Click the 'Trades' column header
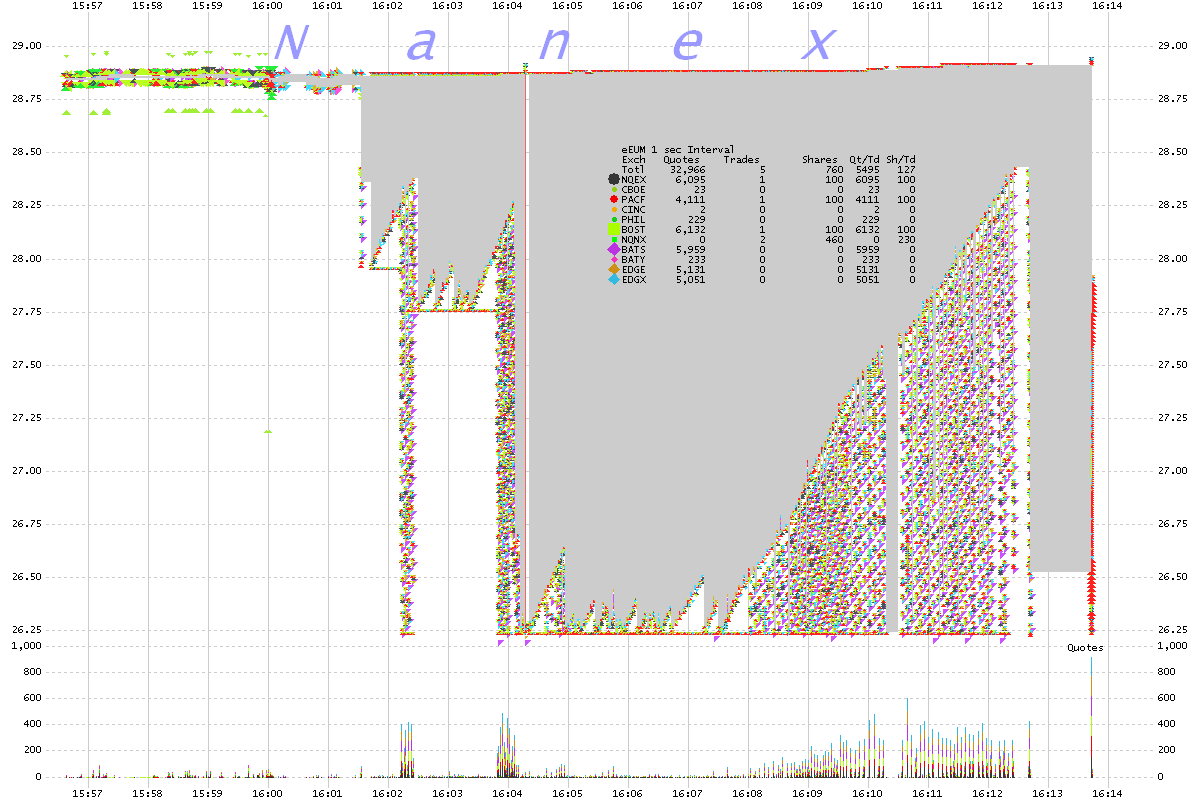1200x800 pixels. [742, 159]
